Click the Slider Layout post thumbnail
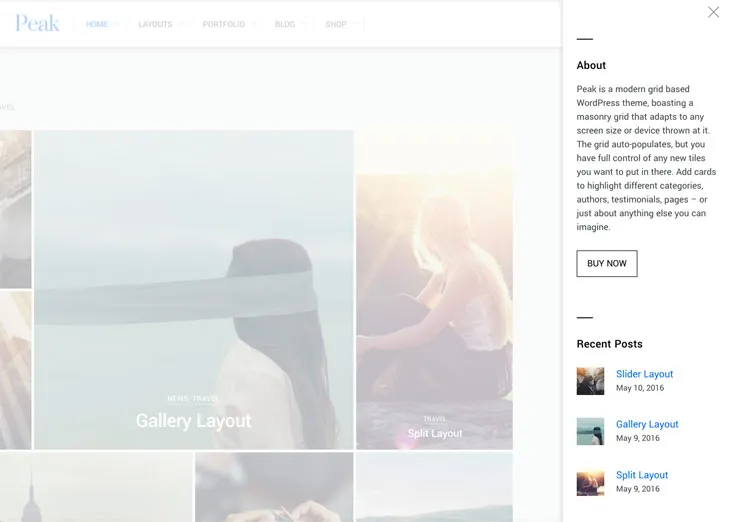730x522 pixels. coord(590,381)
